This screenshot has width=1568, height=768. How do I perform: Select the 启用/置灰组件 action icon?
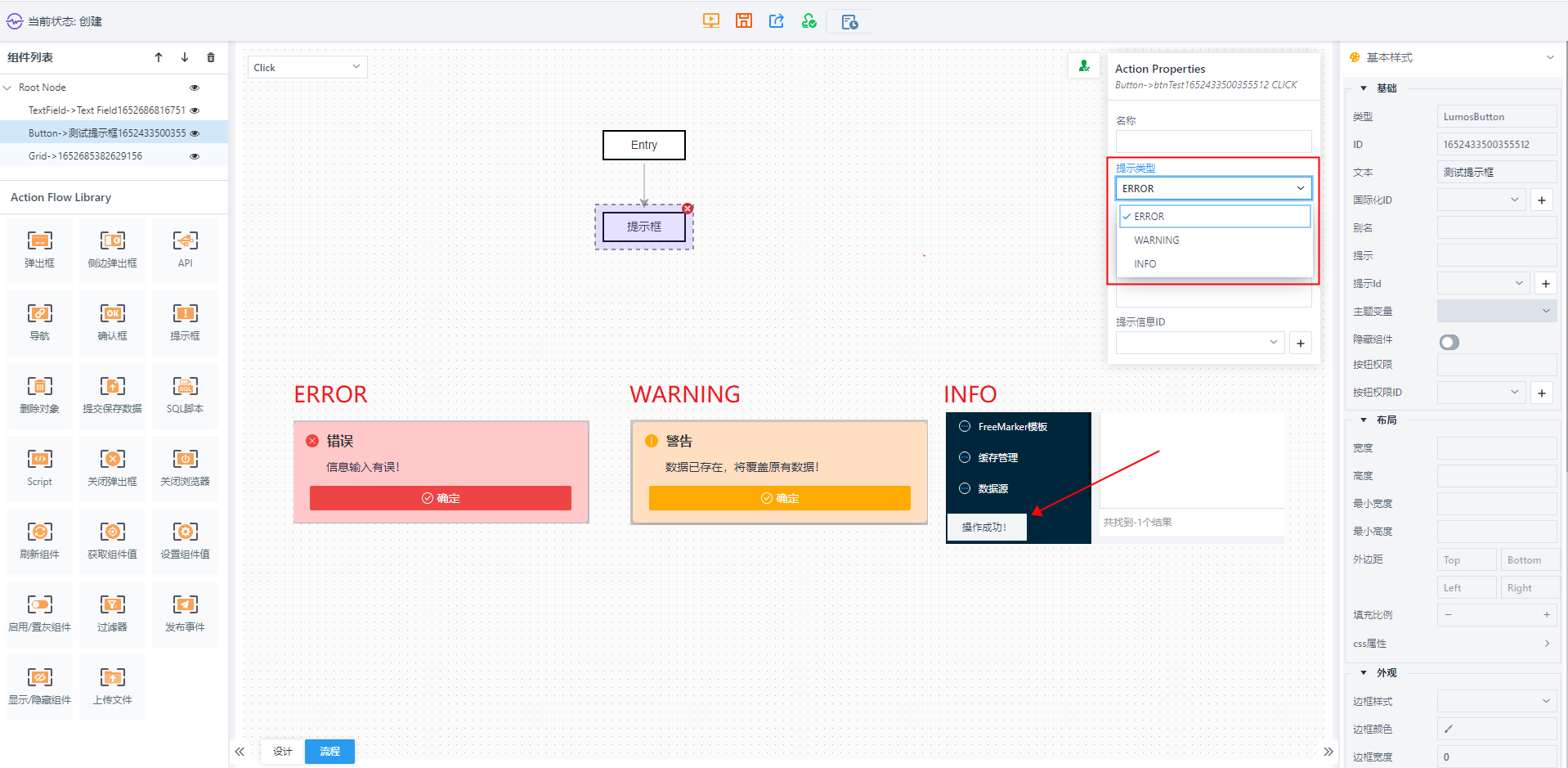pos(39,604)
